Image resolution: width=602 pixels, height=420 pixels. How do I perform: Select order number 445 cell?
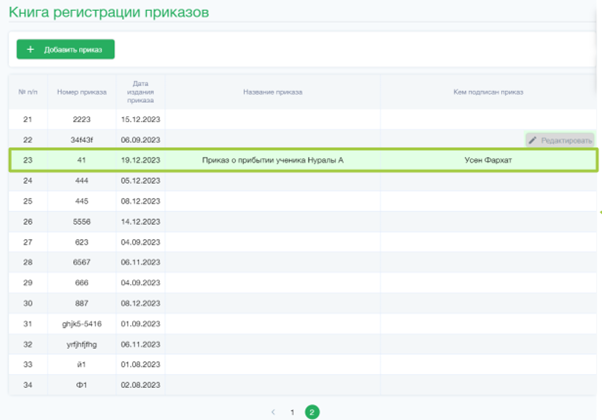(81, 201)
